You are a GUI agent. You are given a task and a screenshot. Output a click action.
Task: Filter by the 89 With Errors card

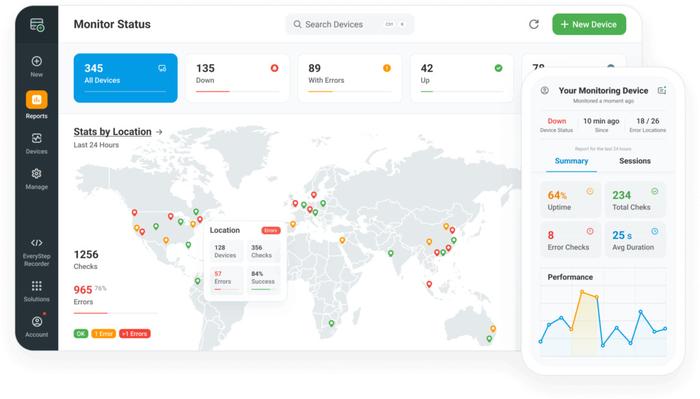pyautogui.click(x=350, y=78)
